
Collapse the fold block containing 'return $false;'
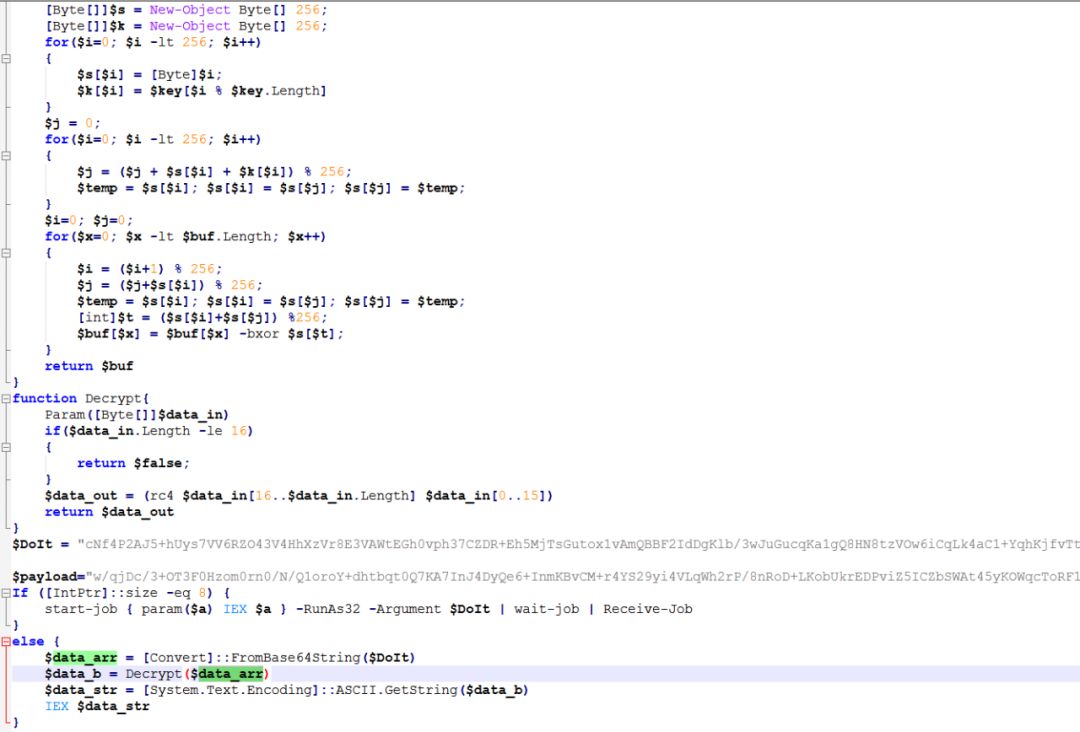pos(6,447)
